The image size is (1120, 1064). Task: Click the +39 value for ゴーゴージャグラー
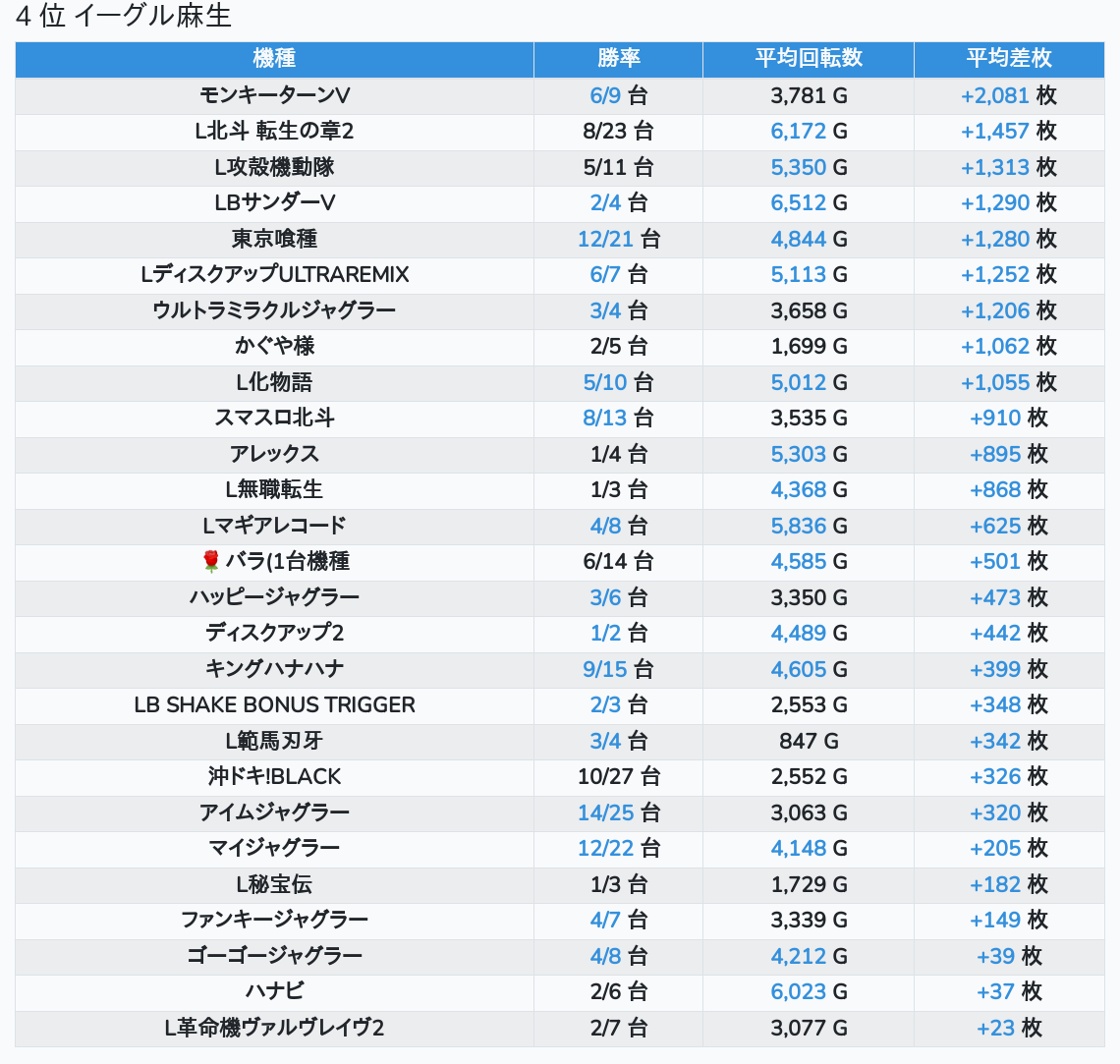[x=995, y=956]
